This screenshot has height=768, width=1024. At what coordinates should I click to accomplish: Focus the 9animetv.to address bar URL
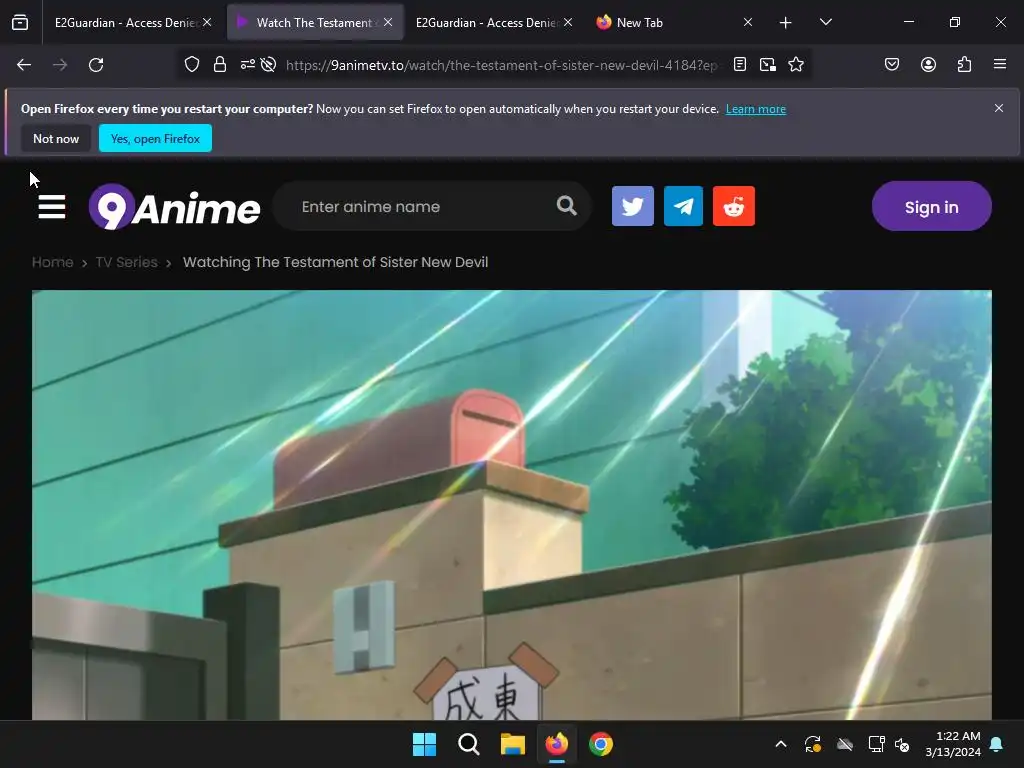point(502,65)
